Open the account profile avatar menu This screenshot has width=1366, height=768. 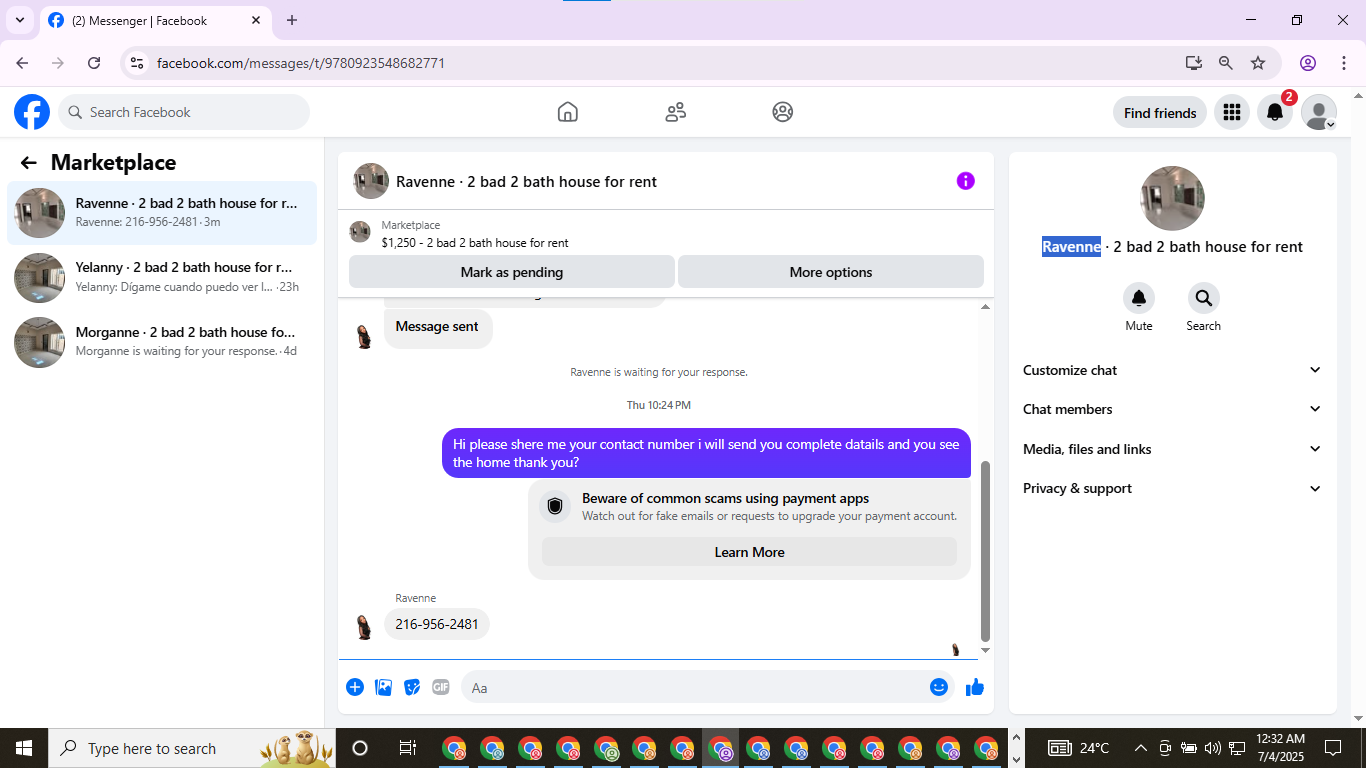pos(1319,112)
